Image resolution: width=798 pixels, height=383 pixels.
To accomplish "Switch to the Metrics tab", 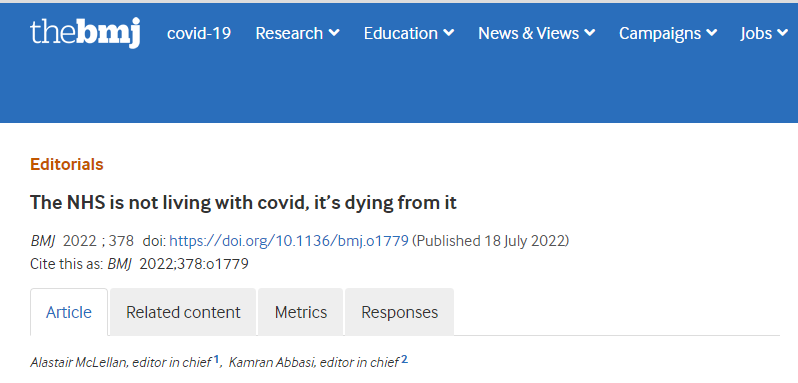I will (301, 312).
